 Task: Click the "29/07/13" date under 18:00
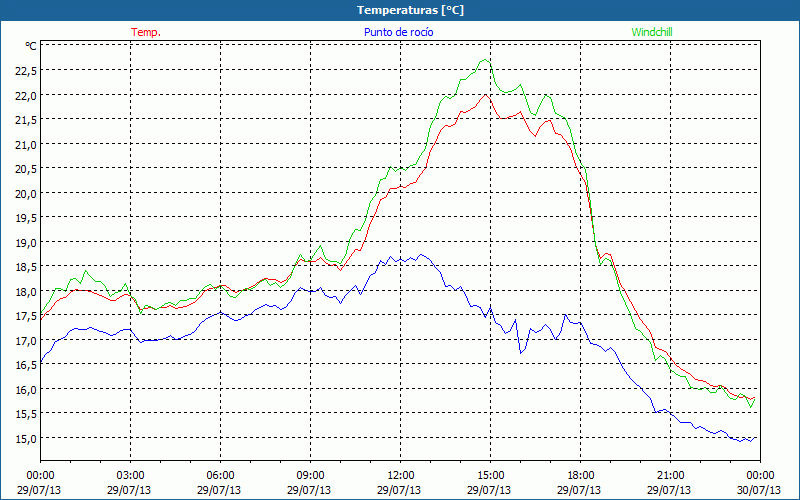[579, 490]
